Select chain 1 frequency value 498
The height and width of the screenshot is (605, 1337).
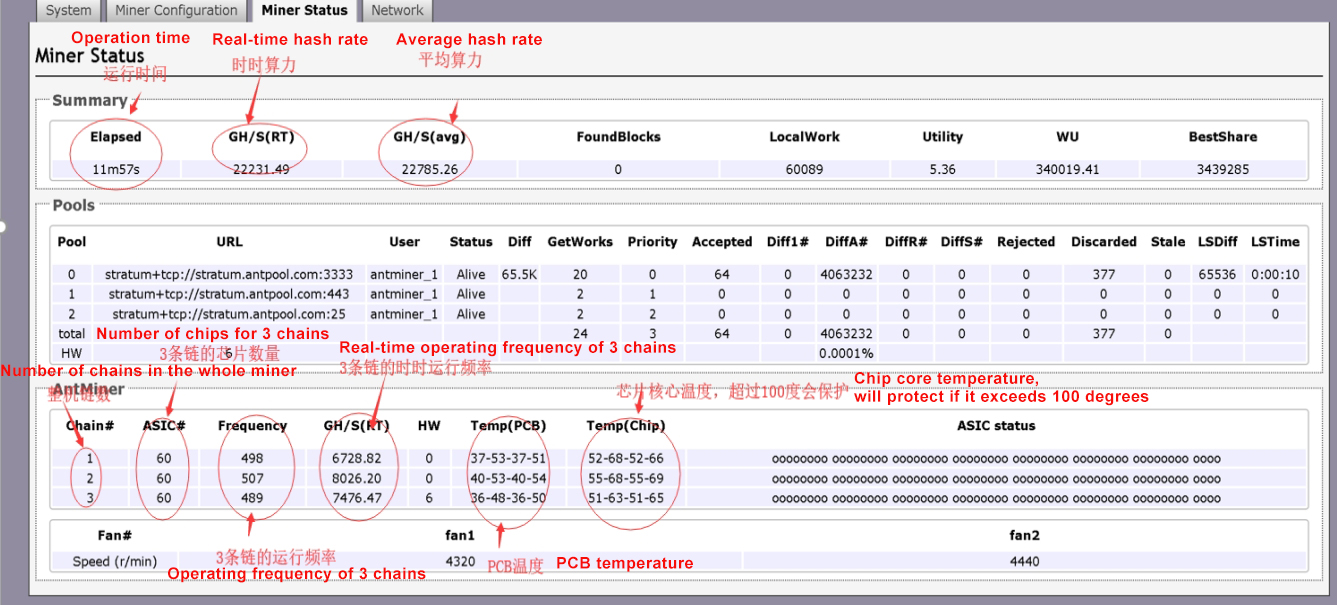pos(252,458)
